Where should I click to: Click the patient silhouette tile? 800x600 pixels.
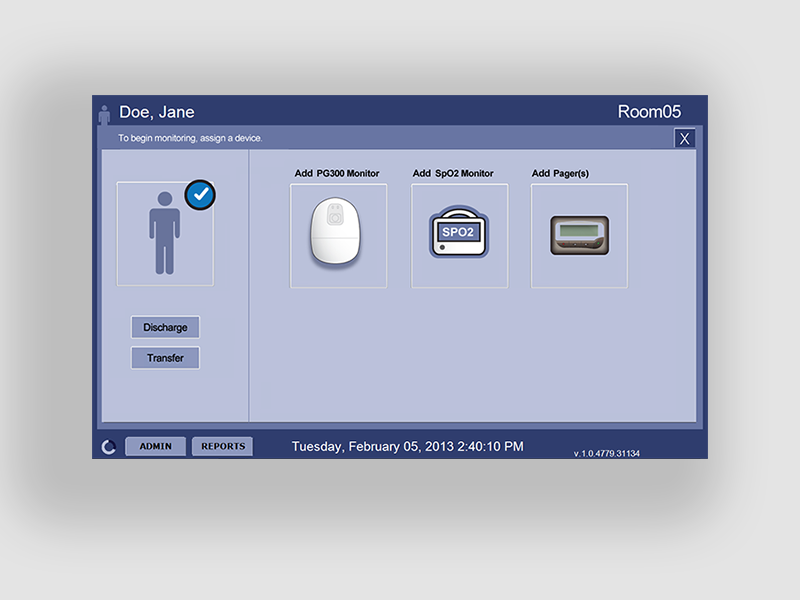pos(164,234)
